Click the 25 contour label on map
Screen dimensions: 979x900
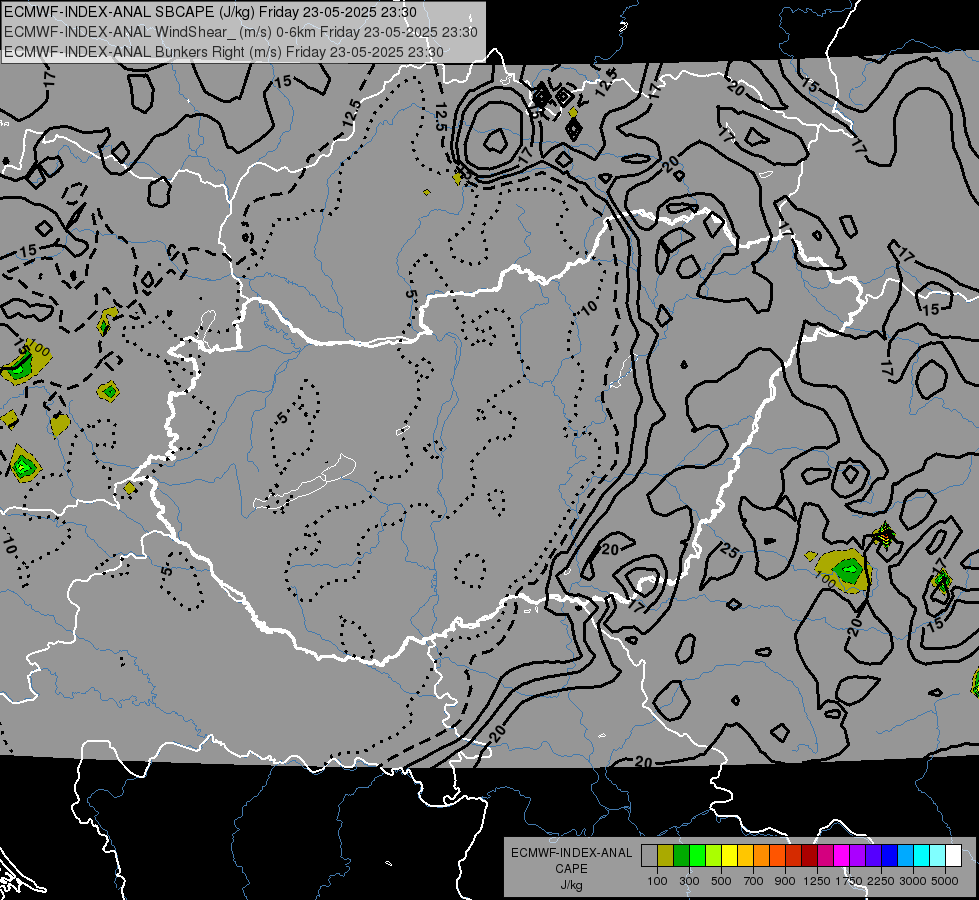coord(729,550)
